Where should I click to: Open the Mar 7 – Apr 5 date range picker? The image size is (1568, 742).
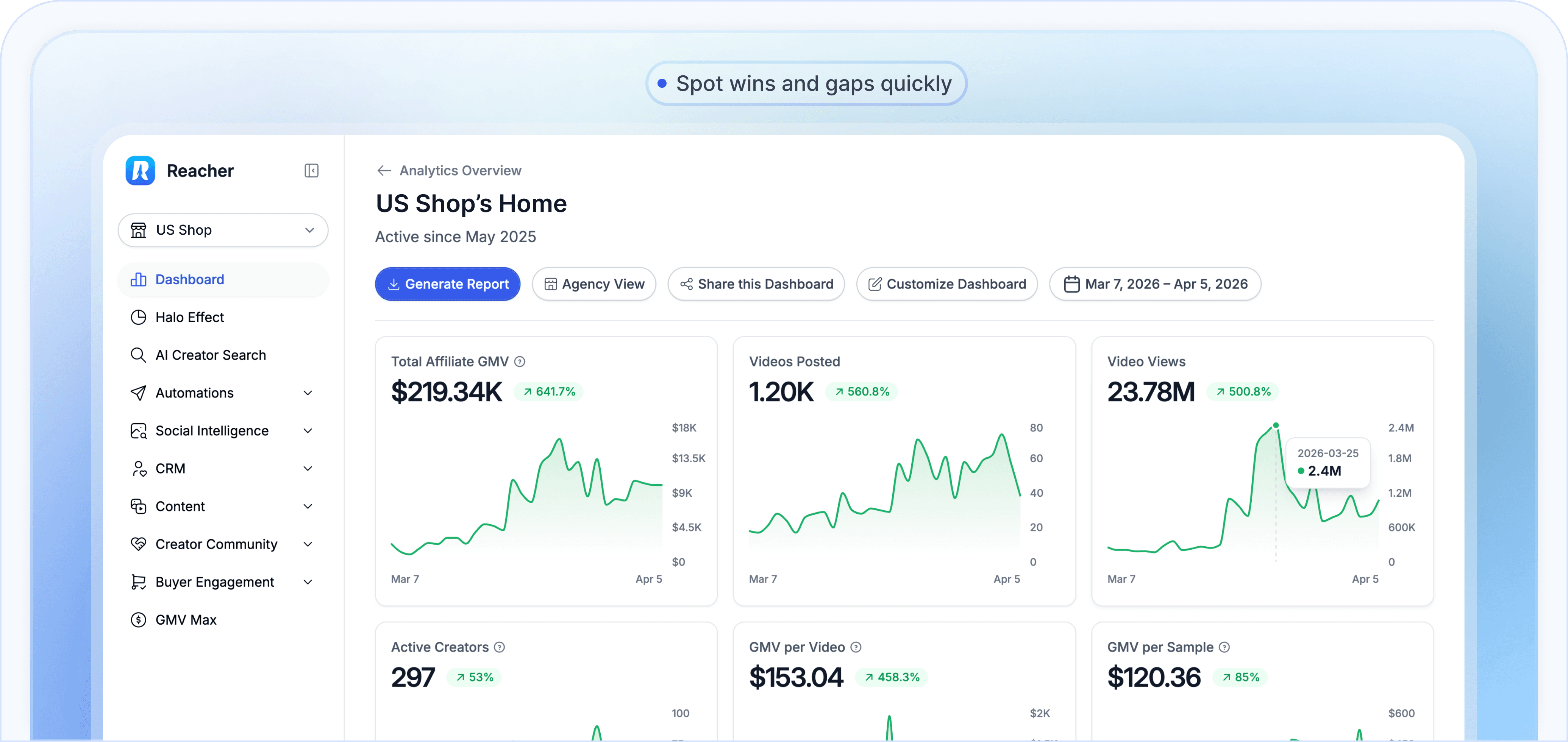1155,284
